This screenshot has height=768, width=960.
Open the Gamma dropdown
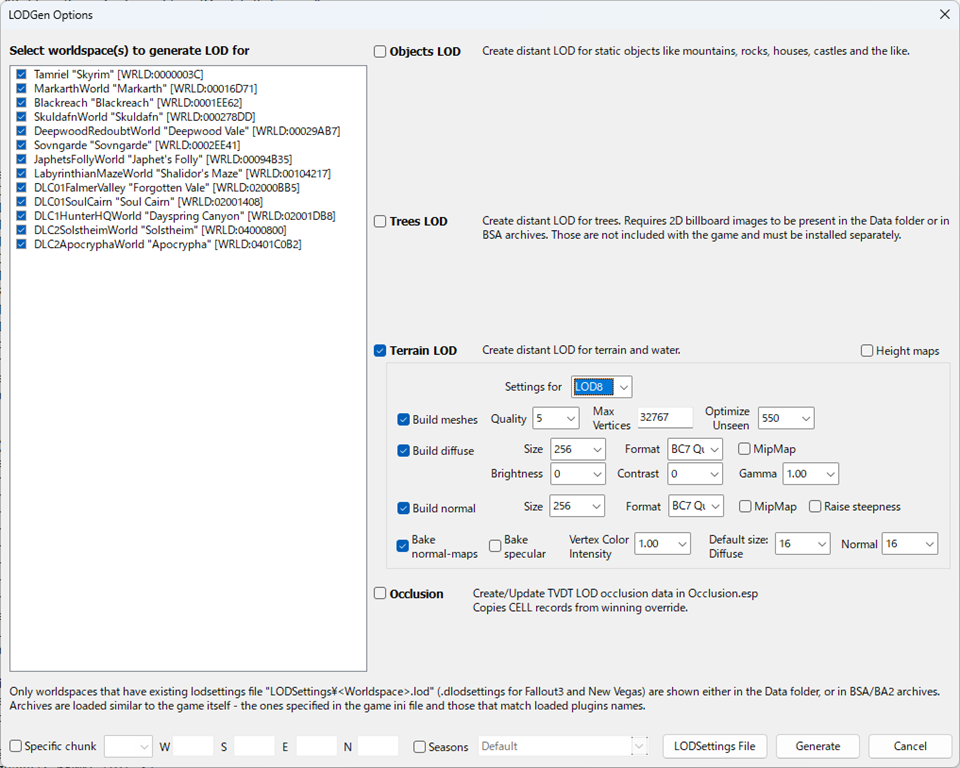tap(811, 473)
